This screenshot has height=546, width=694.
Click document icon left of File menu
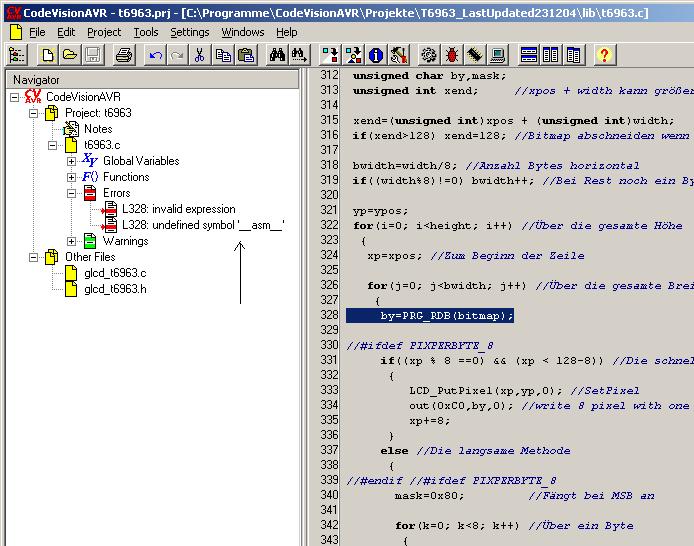(16, 32)
